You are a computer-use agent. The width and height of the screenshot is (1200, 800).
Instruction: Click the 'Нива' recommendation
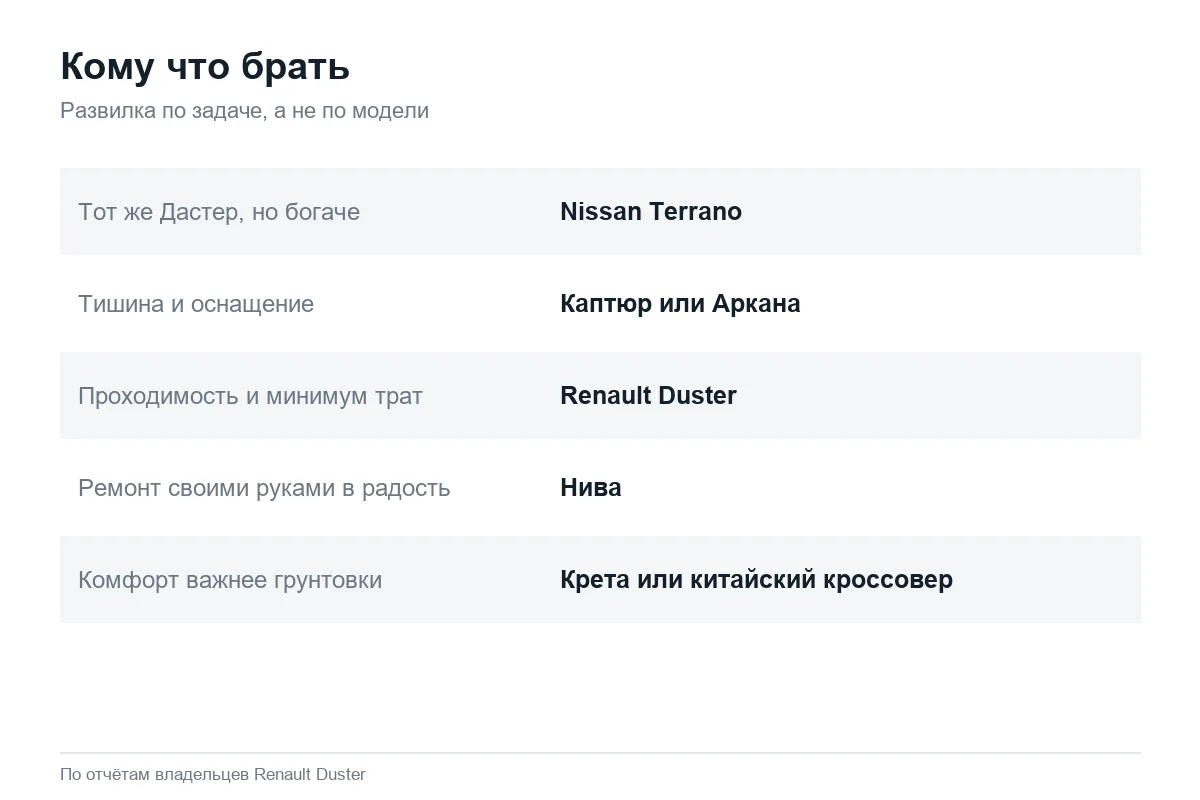[x=591, y=488]
